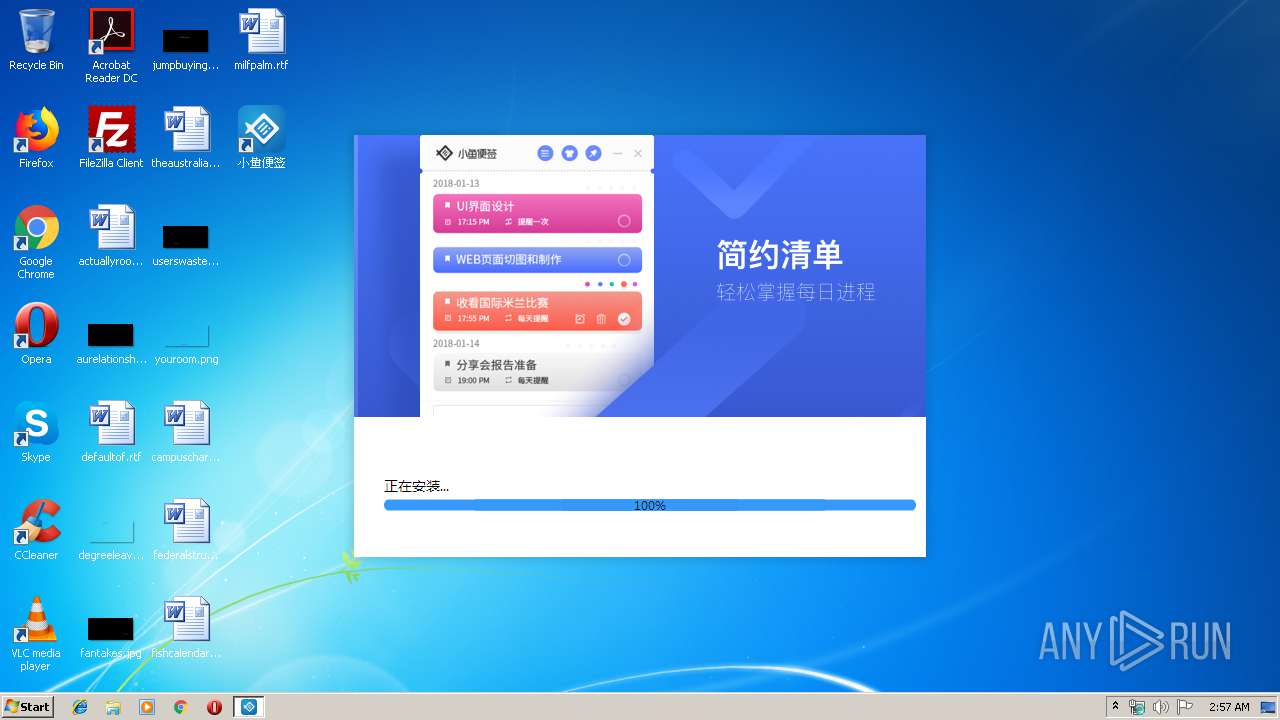Open Acrobat Reader DC shortcut
The height and width of the screenshot is (720, 1280).
(x=111, y=46)
